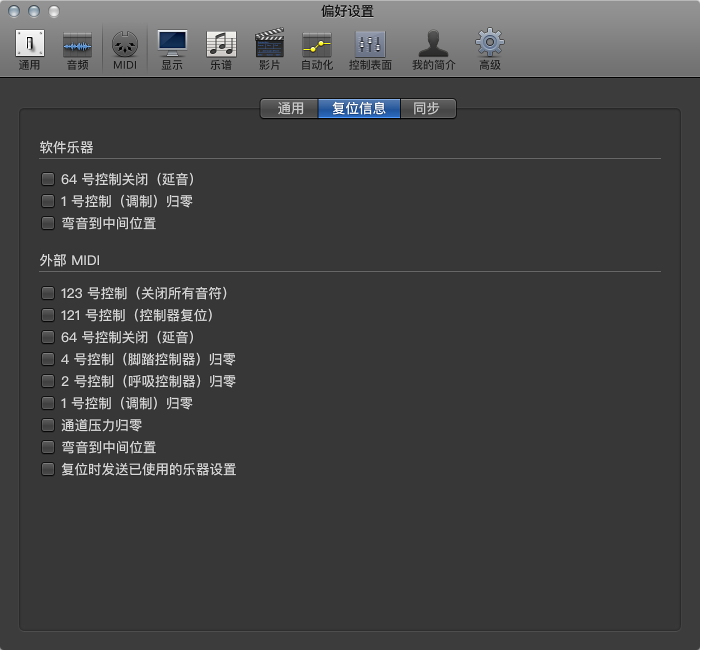This screenshot has height=652, width=702.
Task: Open the 自动化 (Automation) preferences icon
Action: (317, 50)
